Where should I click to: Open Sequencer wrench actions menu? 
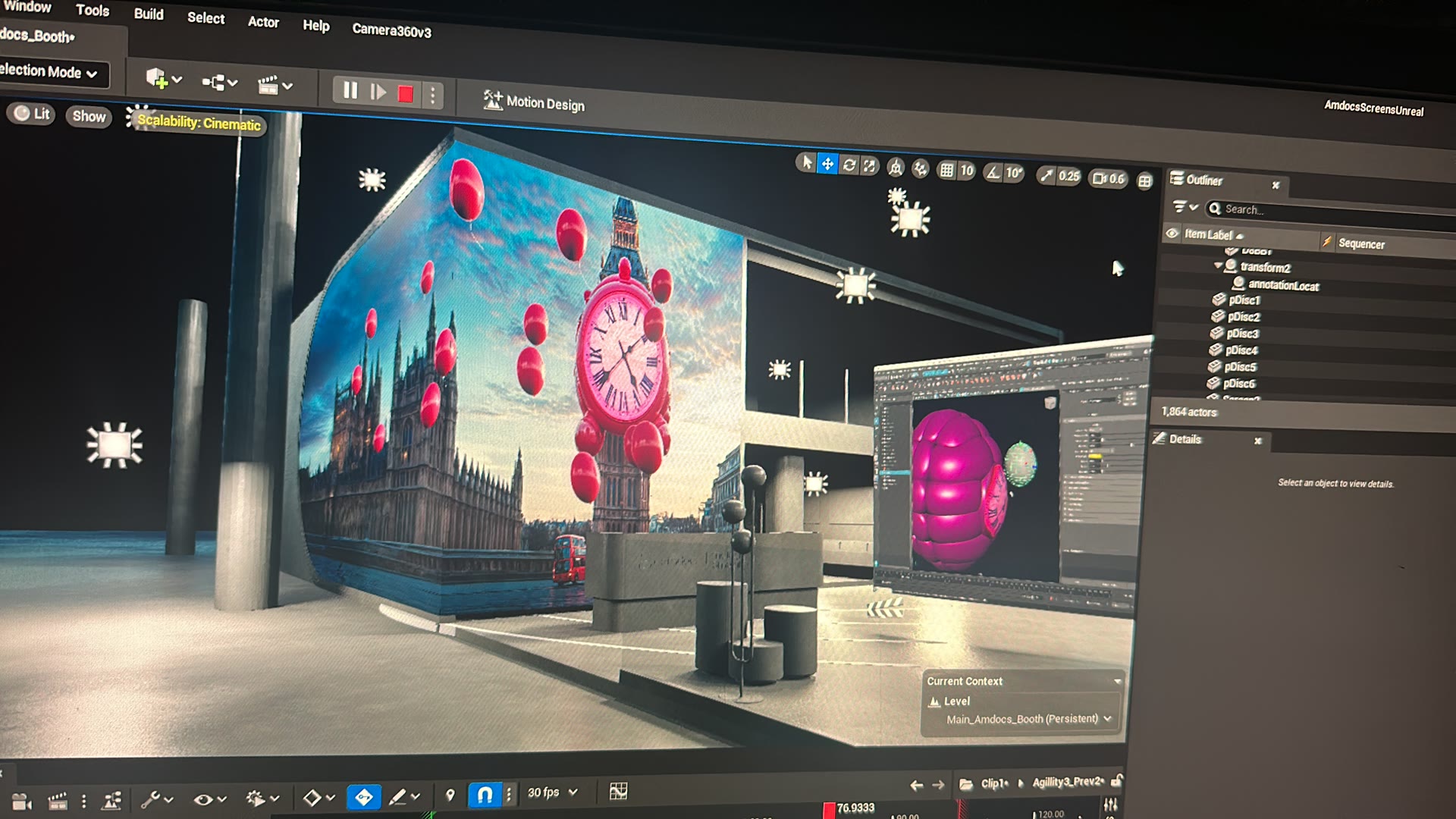click(157, 799)
